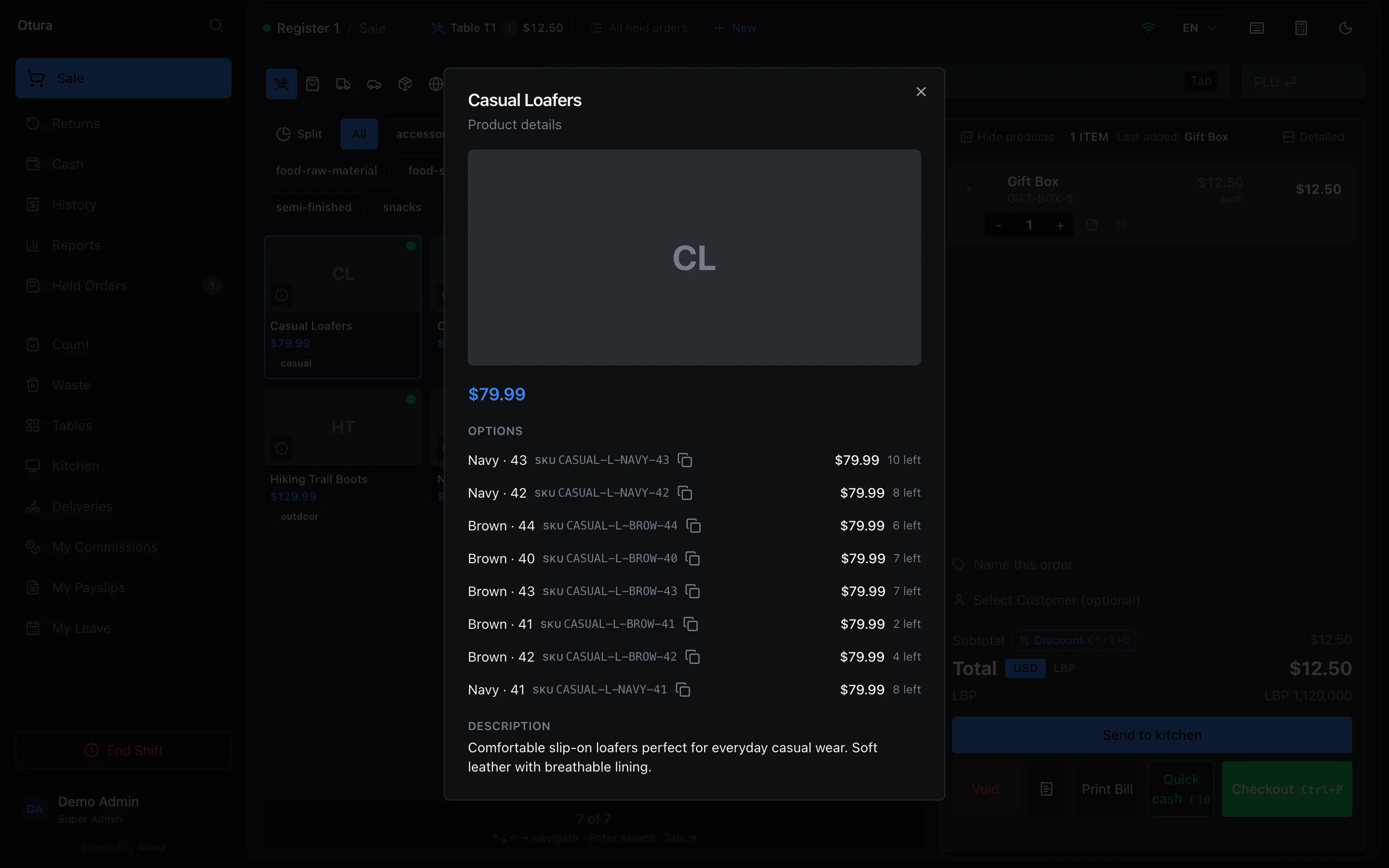
Task: Copy SKU CASUAL-L-BROW-41
Action: (x=691, y=624)
